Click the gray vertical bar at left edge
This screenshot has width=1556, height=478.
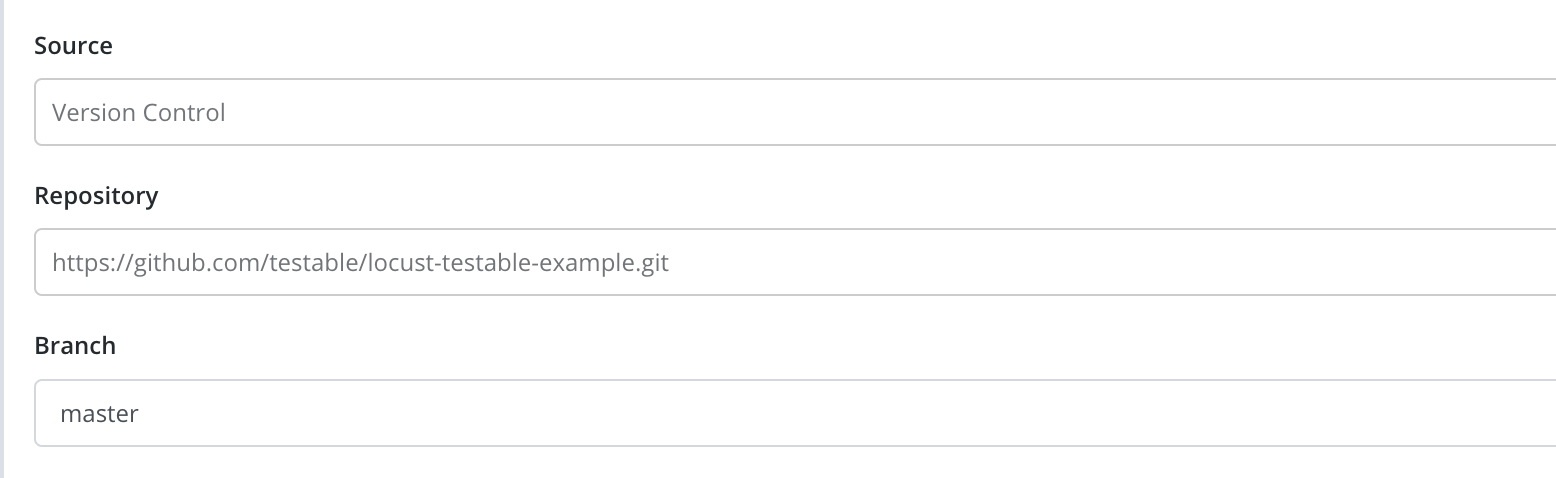click(3, 239)
